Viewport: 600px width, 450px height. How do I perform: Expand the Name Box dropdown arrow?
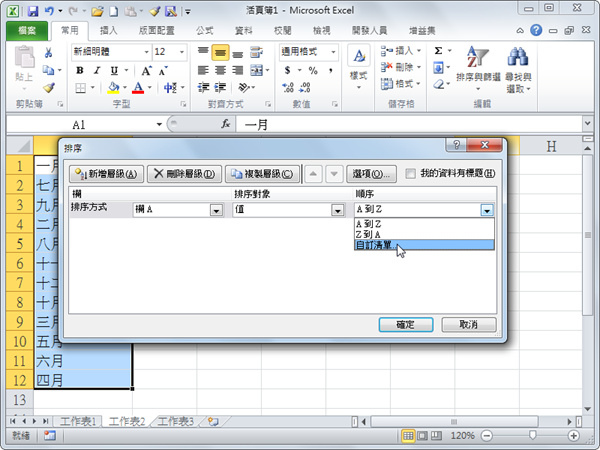click(x=159, y=124)
